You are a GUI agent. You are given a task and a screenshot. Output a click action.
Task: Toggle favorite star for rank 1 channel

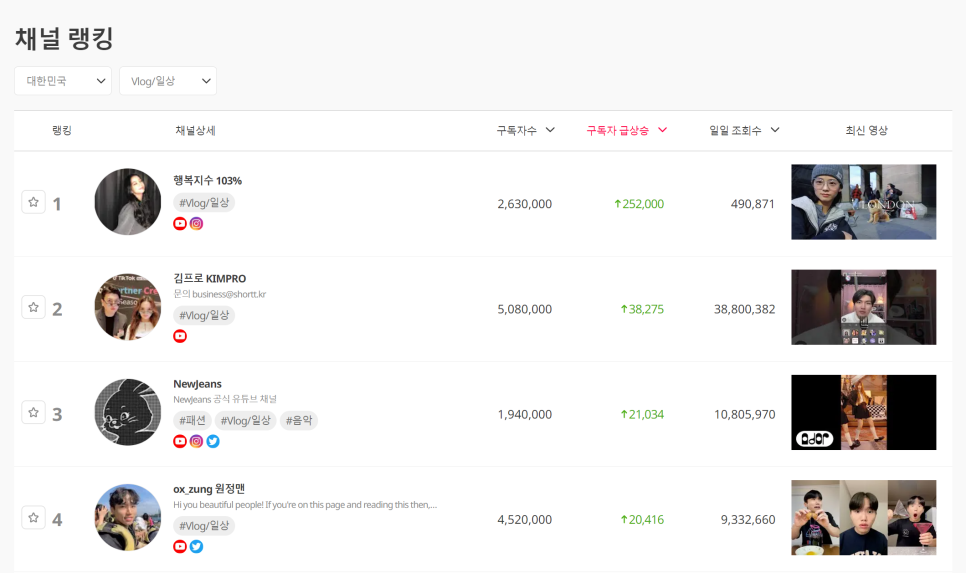coord(33,202)
